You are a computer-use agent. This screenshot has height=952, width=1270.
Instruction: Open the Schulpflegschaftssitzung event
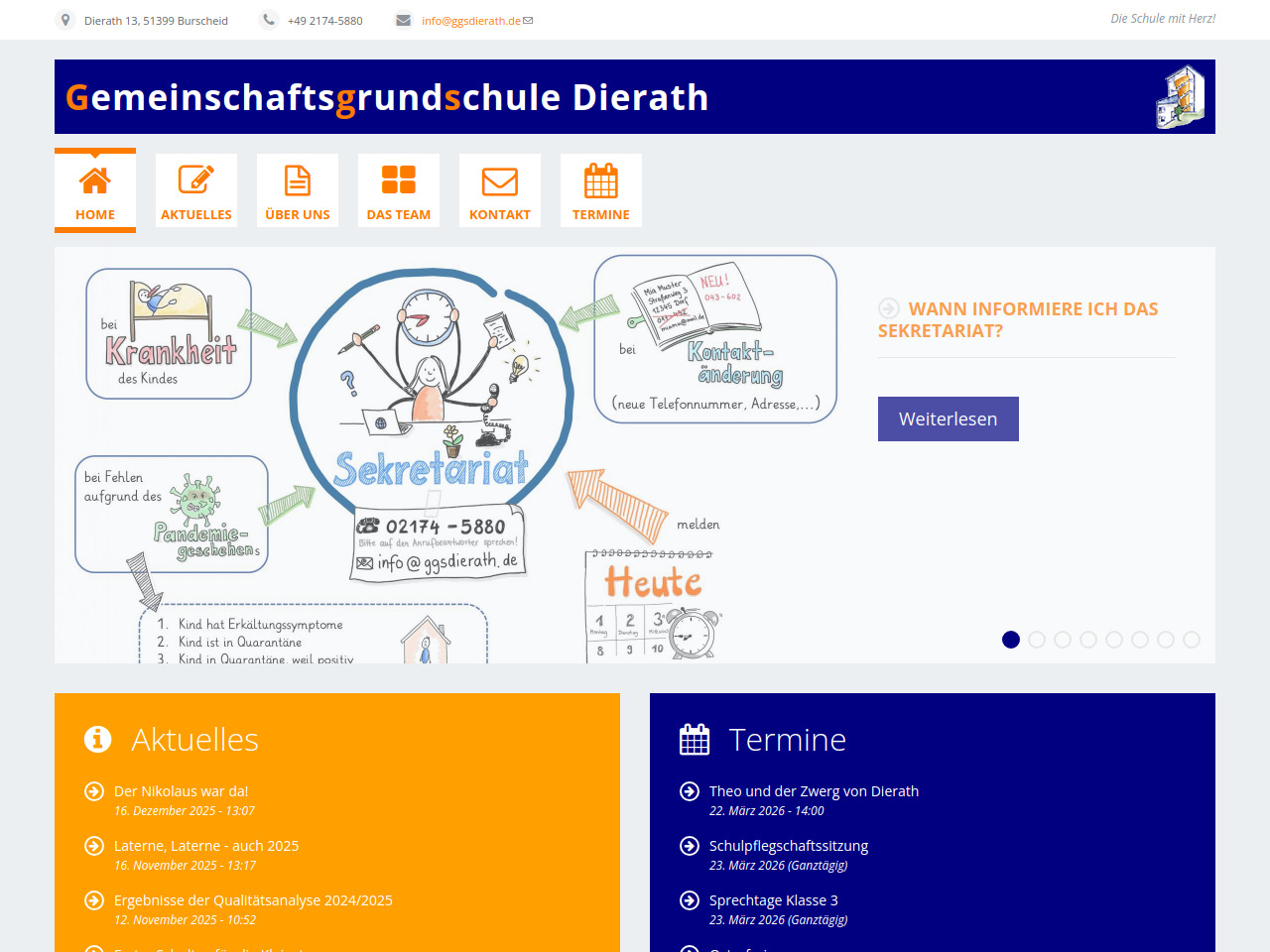(789, 846)
